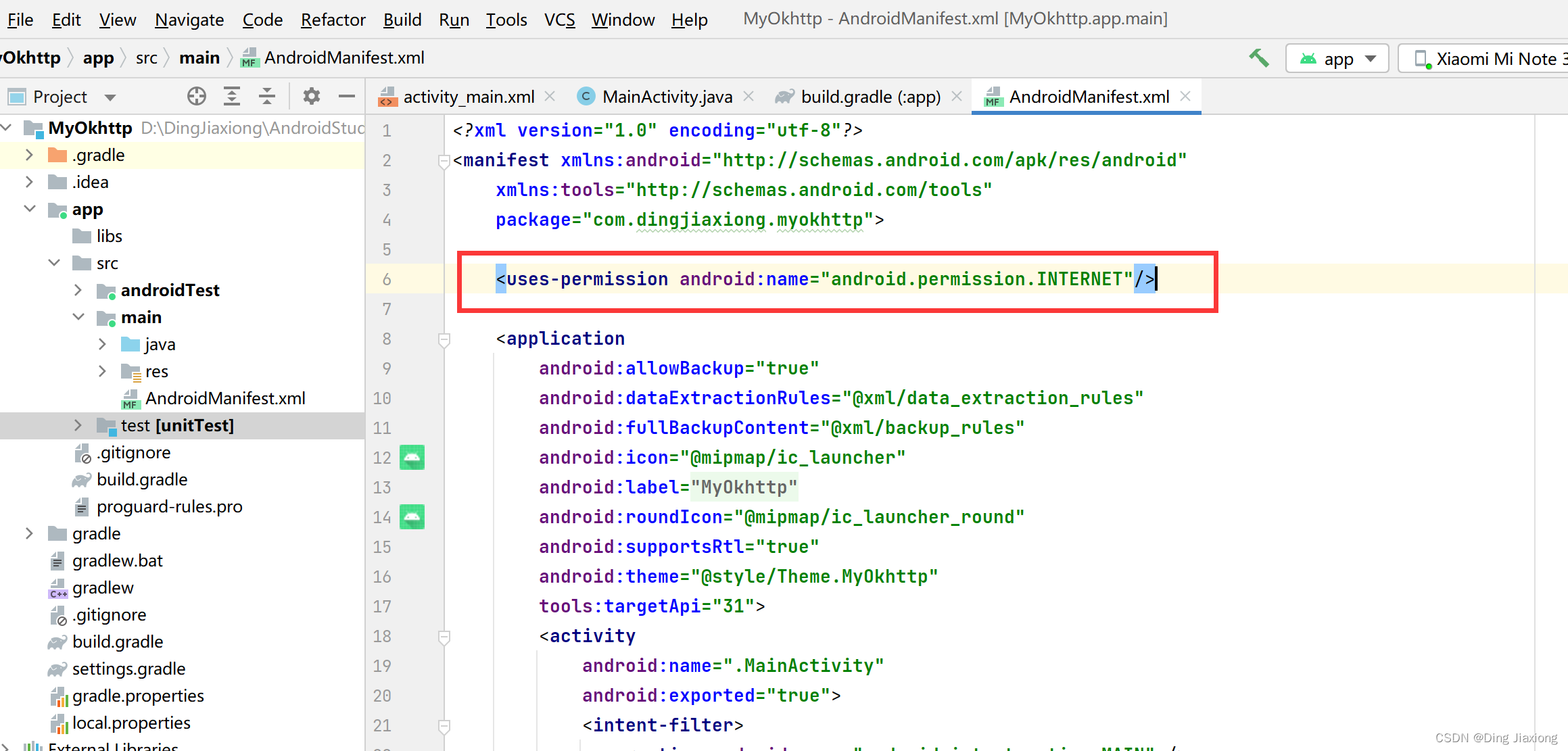
Task: Close the activity_main.xml tab
Action: (x=550, y=97)
